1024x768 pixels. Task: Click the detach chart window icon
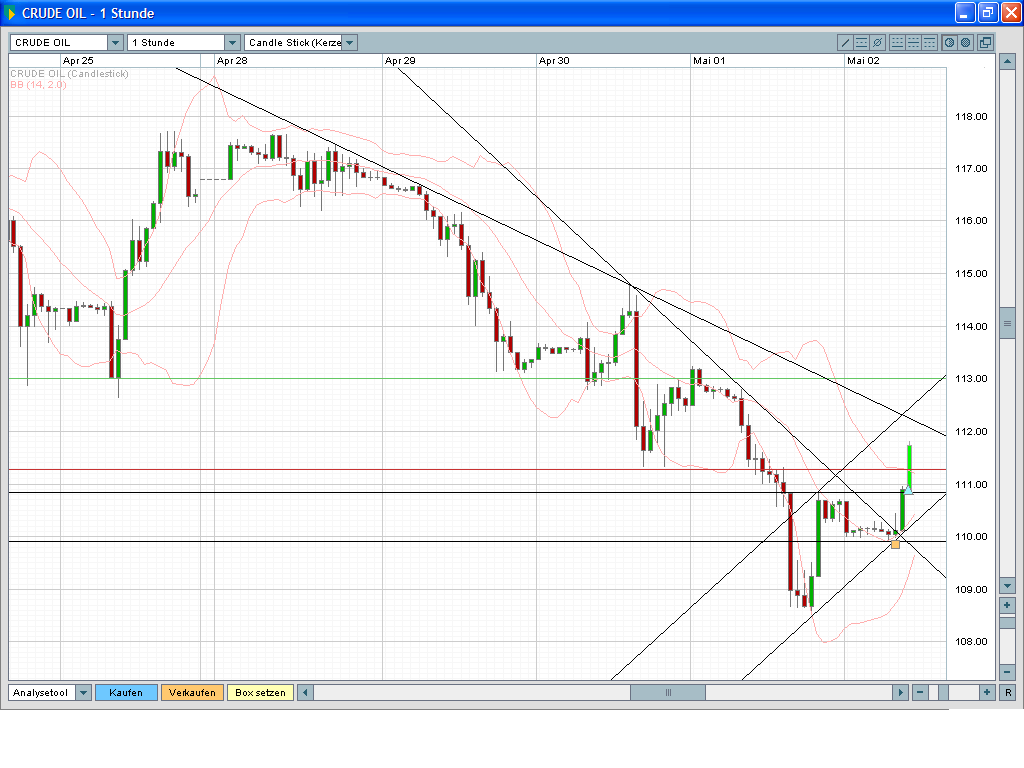coord(985,42)
